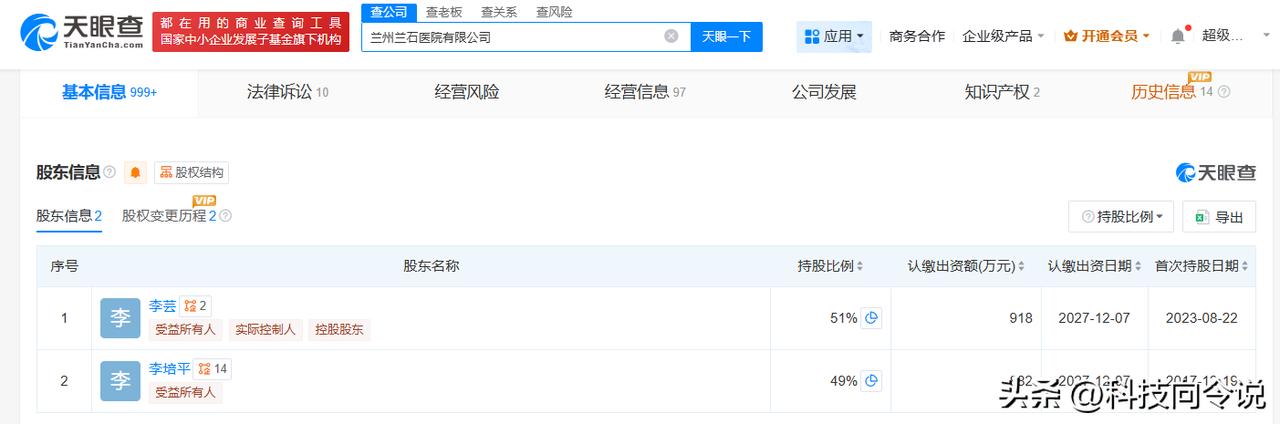
Task: Click 实际控制人 tag on 李芸 row
Action: click(265, 329)
